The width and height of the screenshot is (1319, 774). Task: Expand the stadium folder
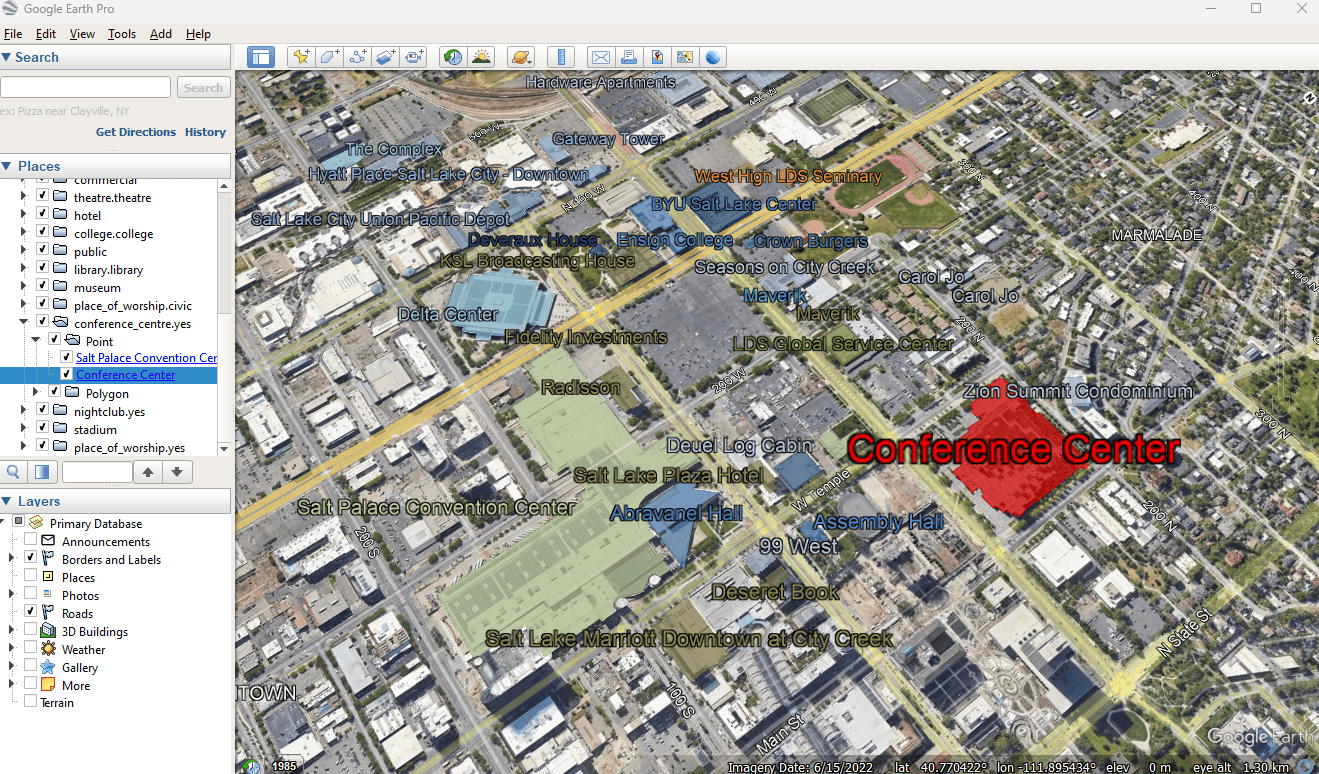point(24,429)
